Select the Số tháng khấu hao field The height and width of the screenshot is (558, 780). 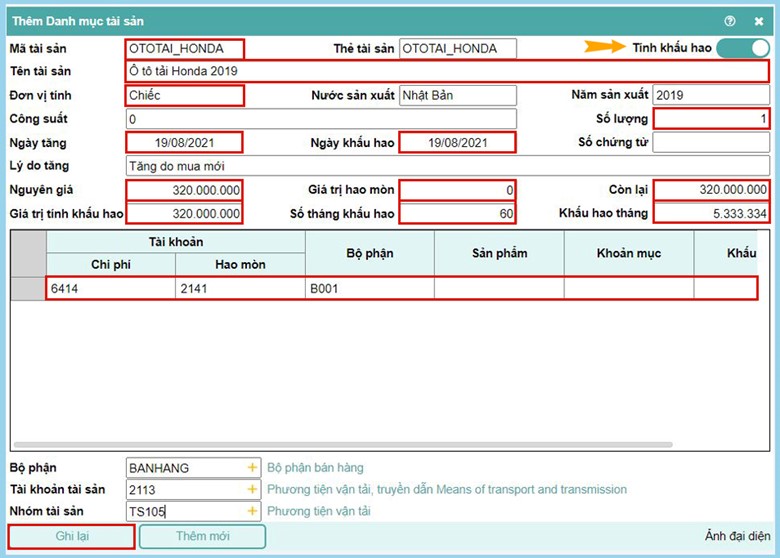click(x=457, y=213)
